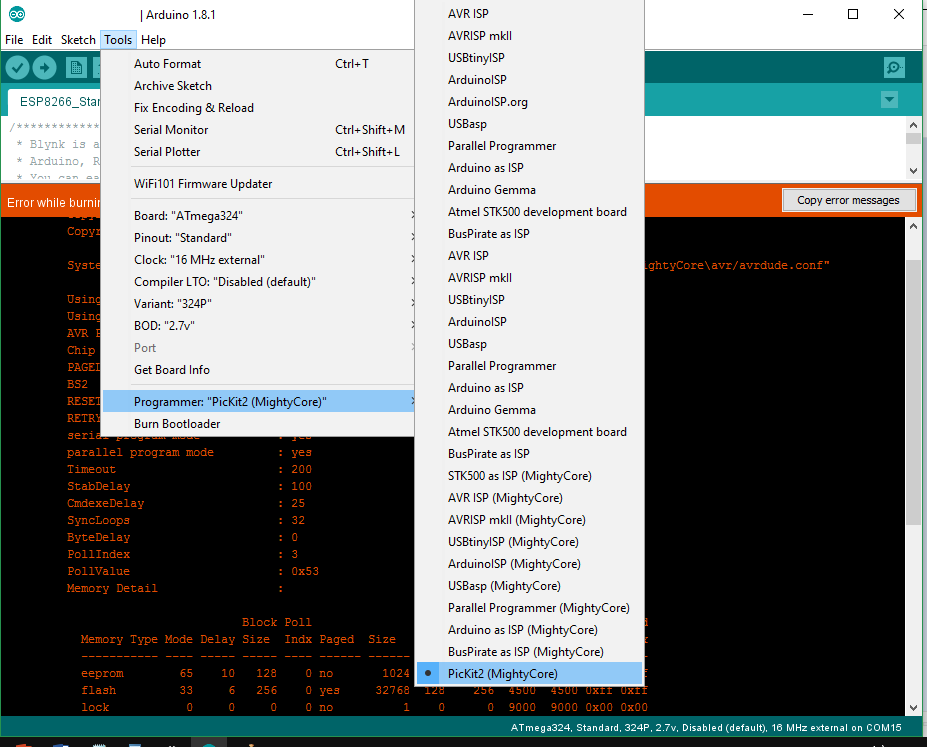This screenshot has width=927, height=747.
Task: Click the Upload arrow toolbar icon
Action: [44, 68]
